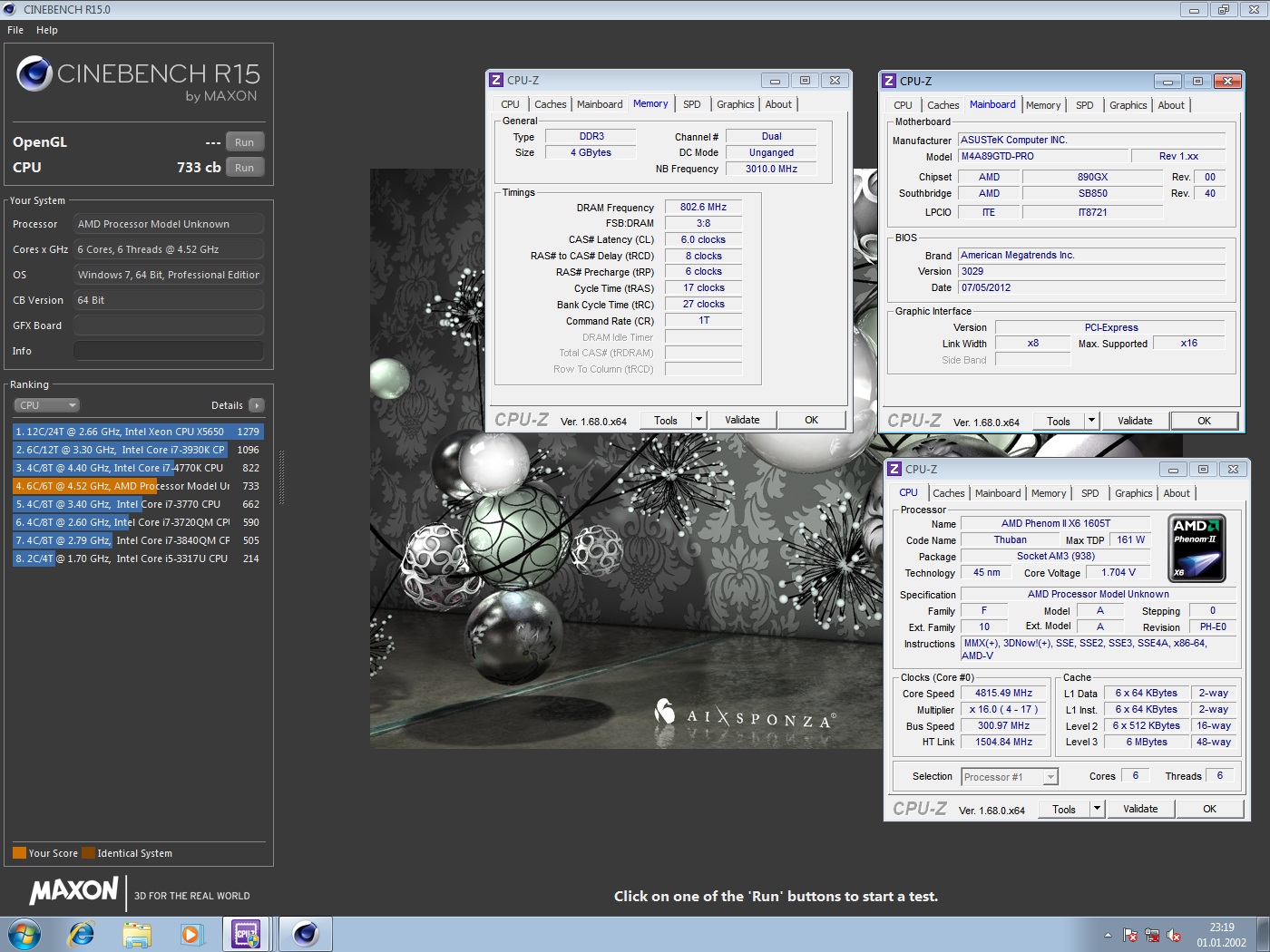Open the File menu

(x=15, y=30)
